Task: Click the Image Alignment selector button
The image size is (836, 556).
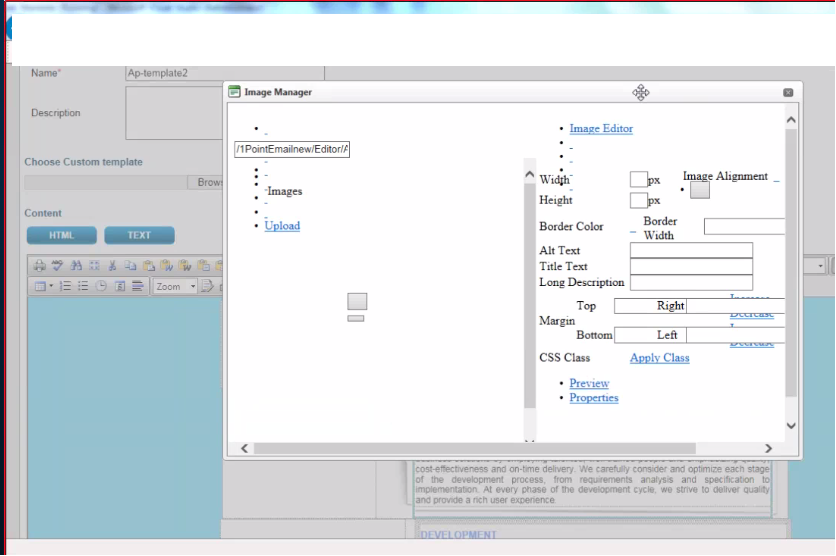Action: coord(700,190)
